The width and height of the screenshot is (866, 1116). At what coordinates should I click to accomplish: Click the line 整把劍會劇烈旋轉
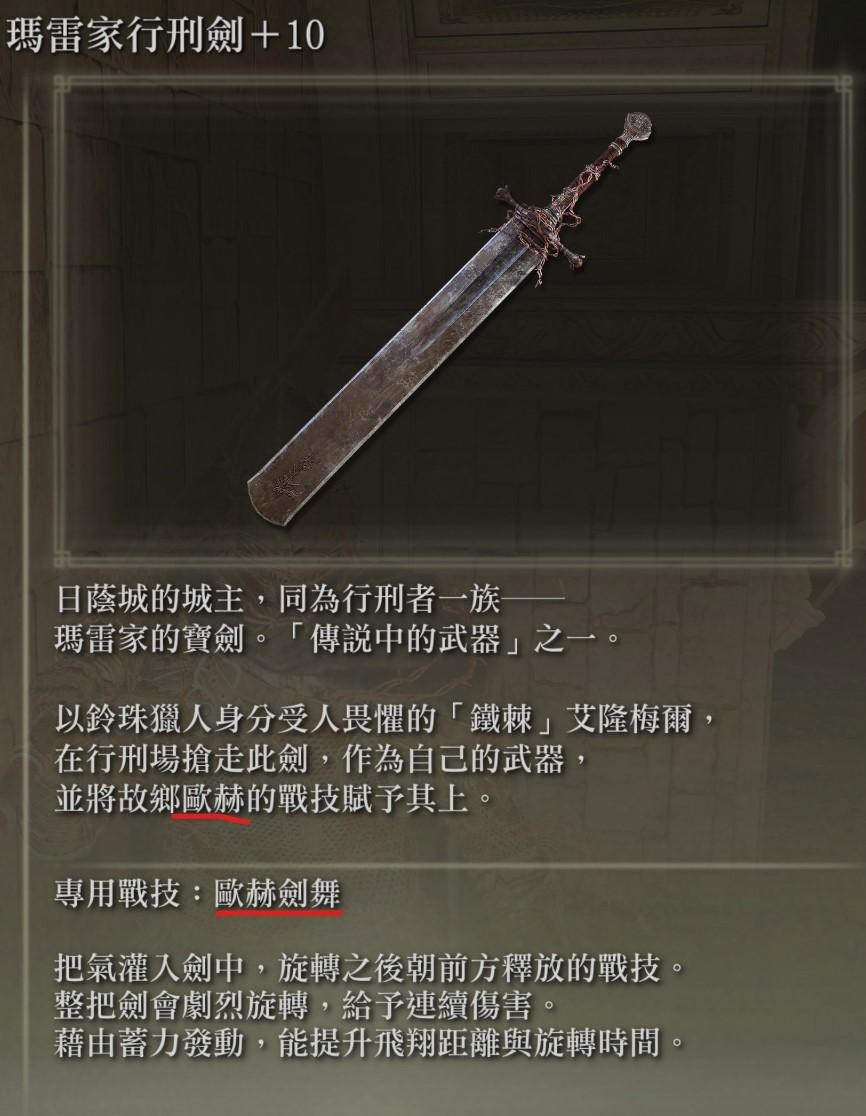(x=306, y=1006)
